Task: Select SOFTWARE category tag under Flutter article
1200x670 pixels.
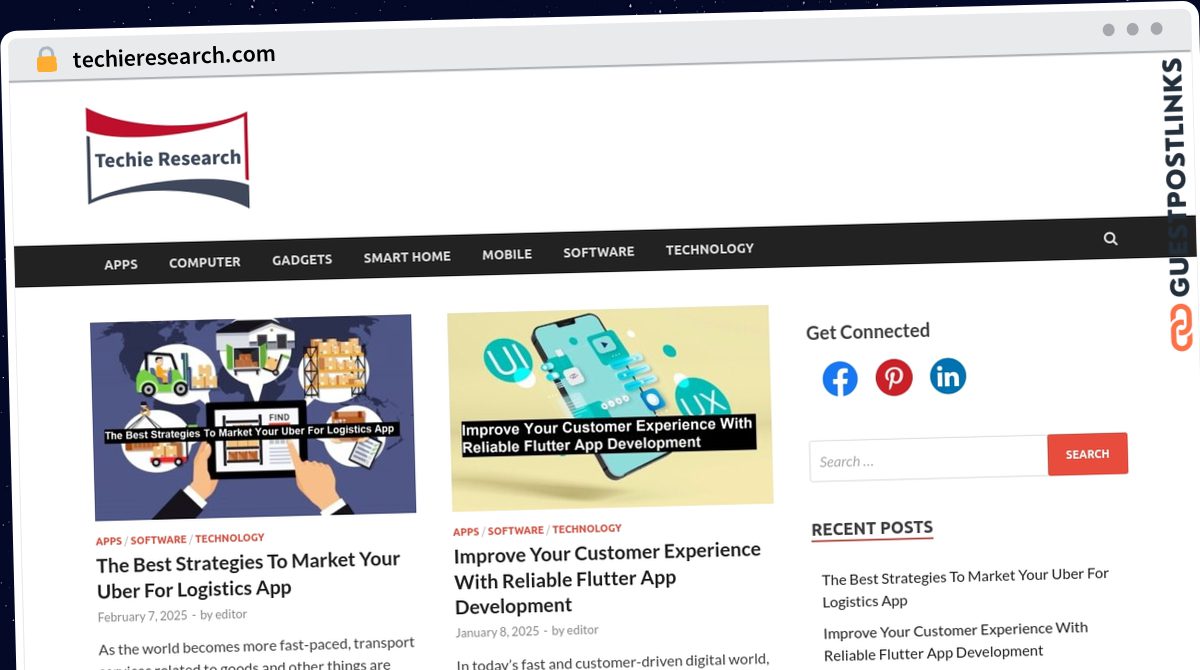Action: point(516,530)
